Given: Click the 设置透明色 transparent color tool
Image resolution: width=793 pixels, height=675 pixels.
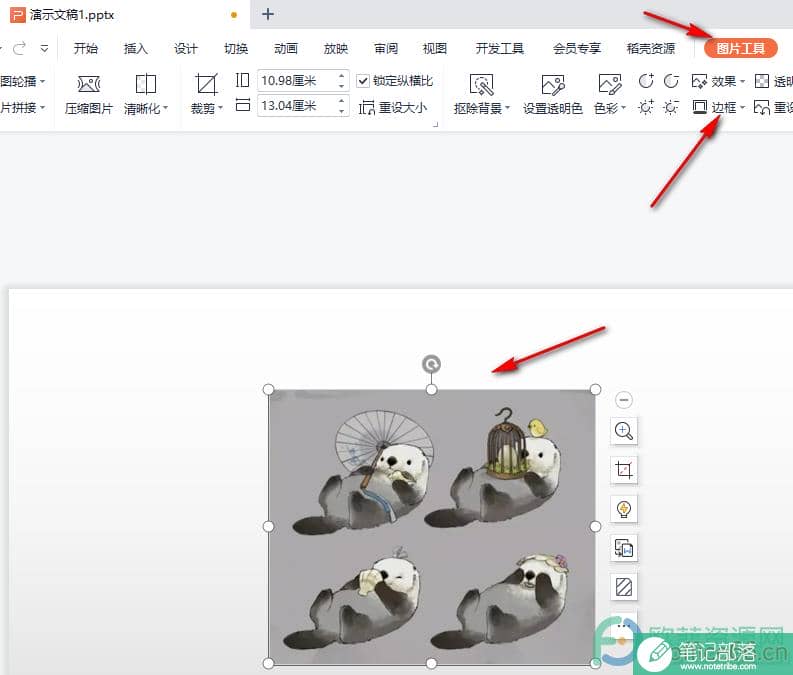Looking at the screenshot, I should pyautogui.click(x=552, y=94).
